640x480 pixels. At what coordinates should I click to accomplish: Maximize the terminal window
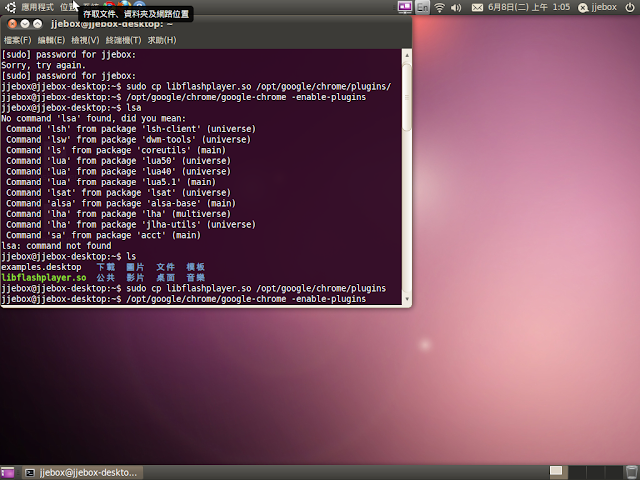tap(37, 24)
